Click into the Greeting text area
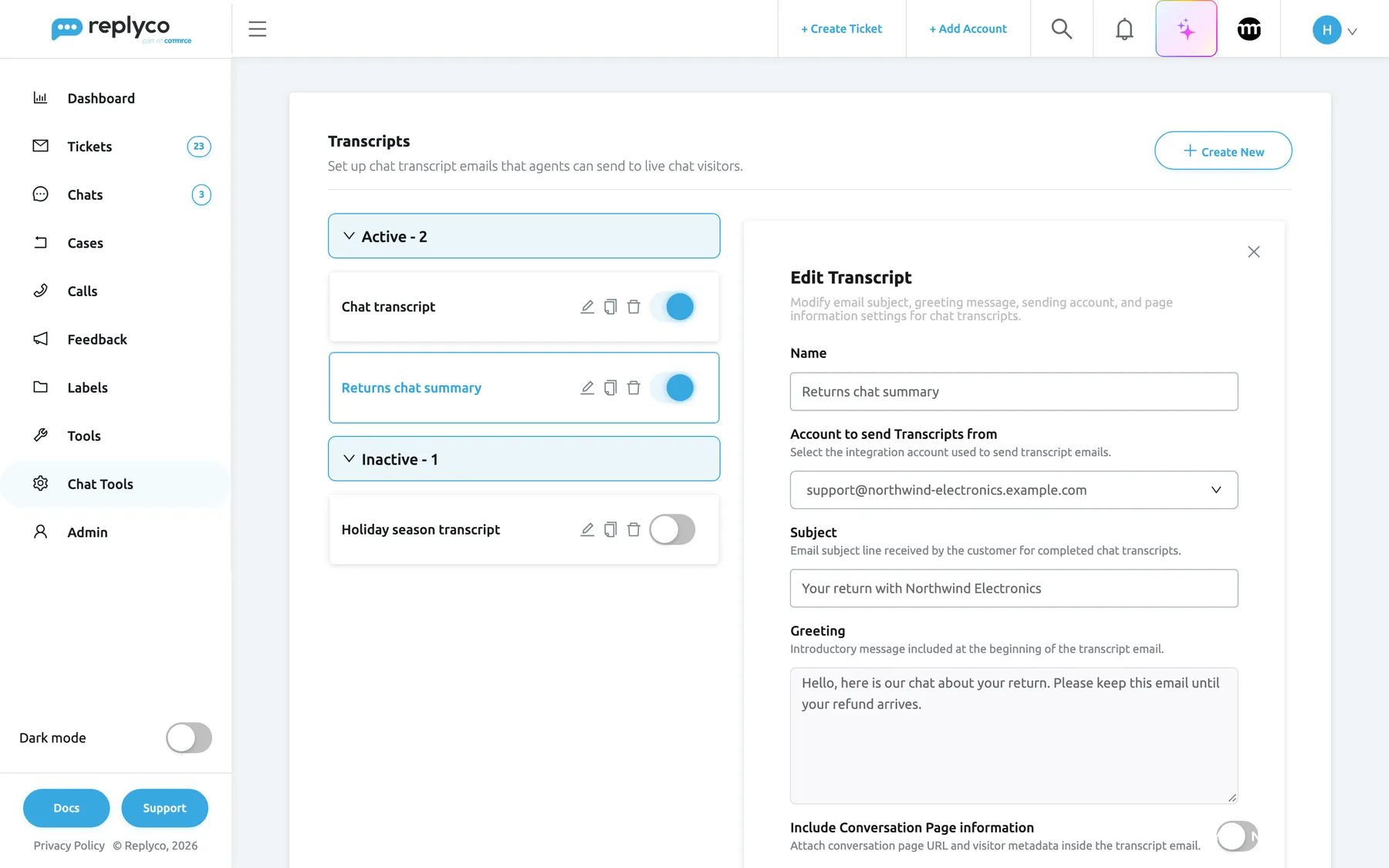 click(1014, 736)
